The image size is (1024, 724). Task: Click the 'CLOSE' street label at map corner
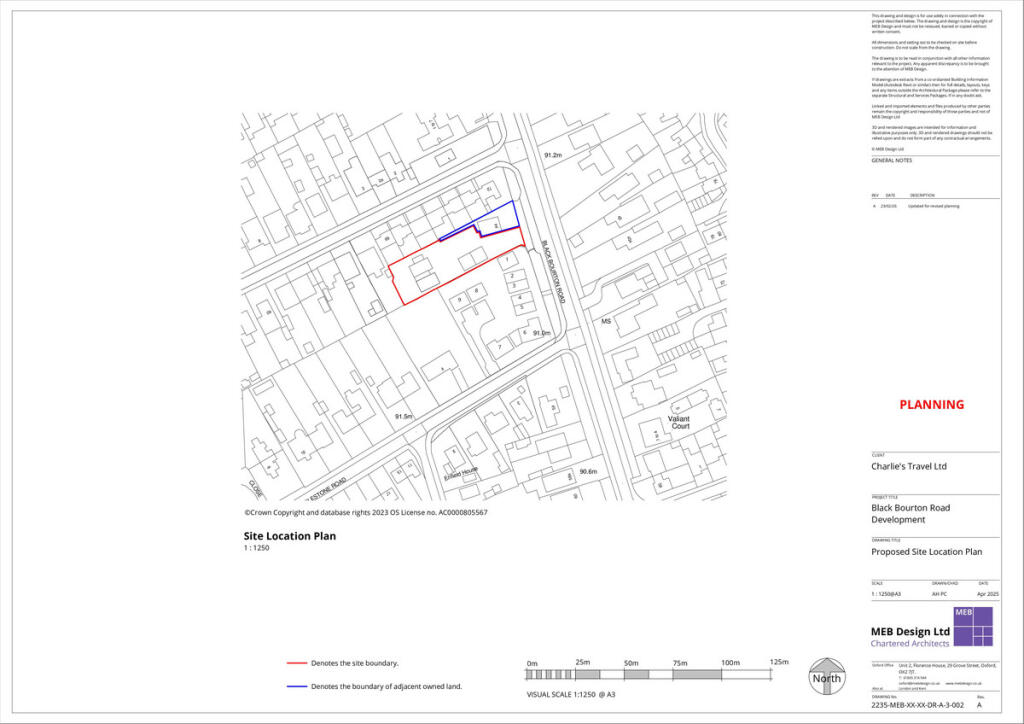tap(255, 488)
